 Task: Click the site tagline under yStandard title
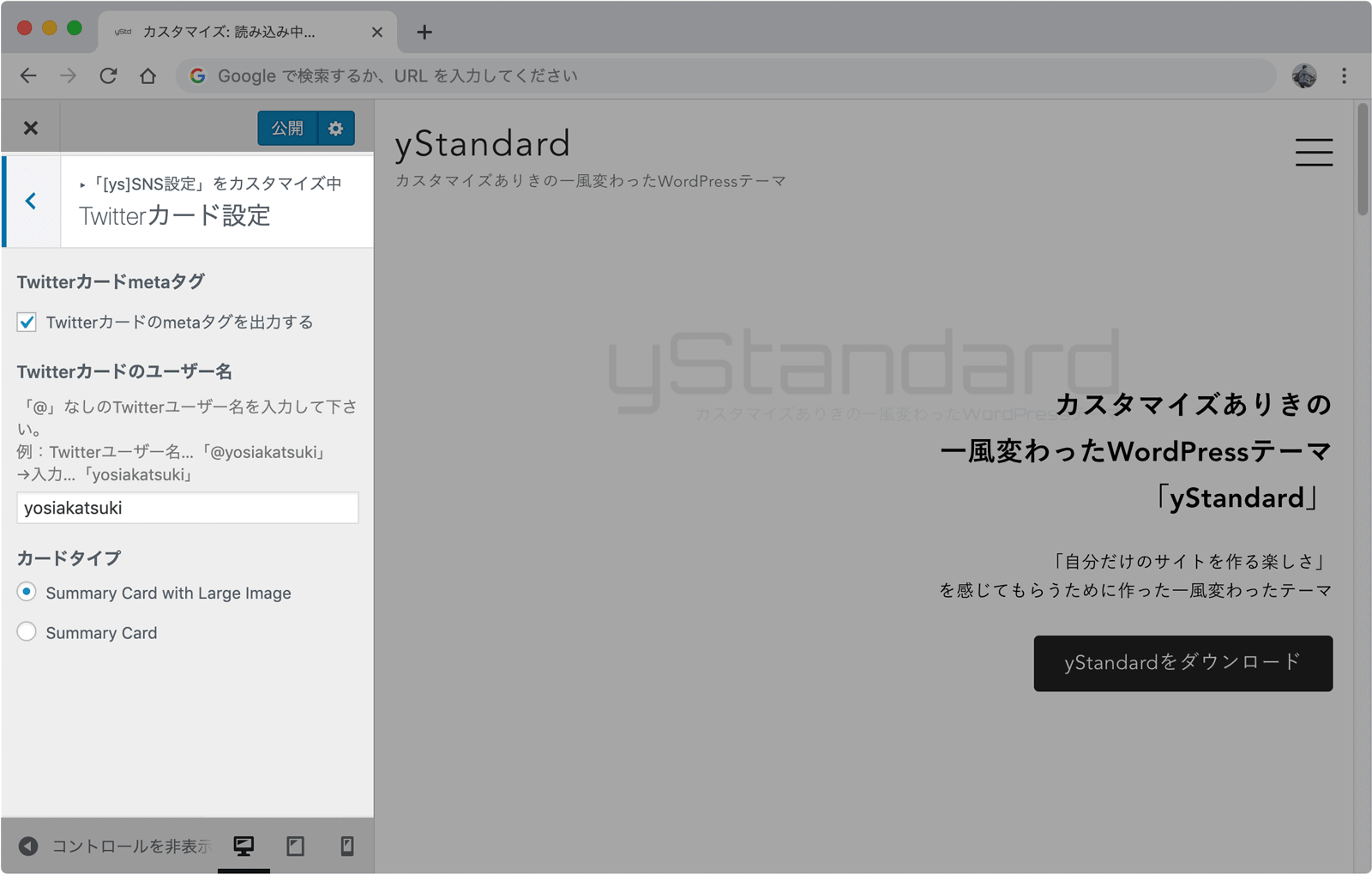pyautogui.click(x=590, y=181)
